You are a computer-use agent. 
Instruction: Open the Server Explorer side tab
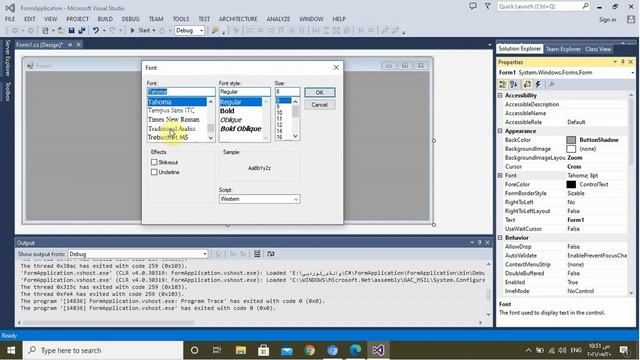(7, 58)
